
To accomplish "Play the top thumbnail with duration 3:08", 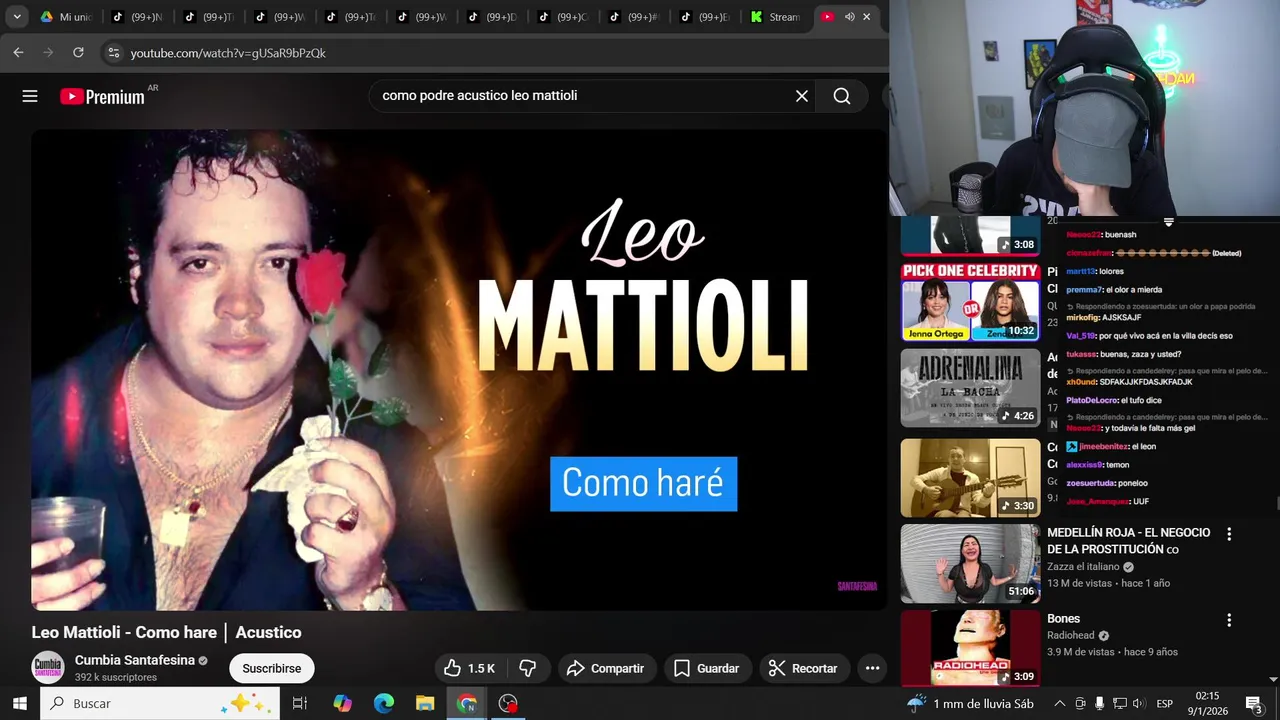I will coord(971,235).
